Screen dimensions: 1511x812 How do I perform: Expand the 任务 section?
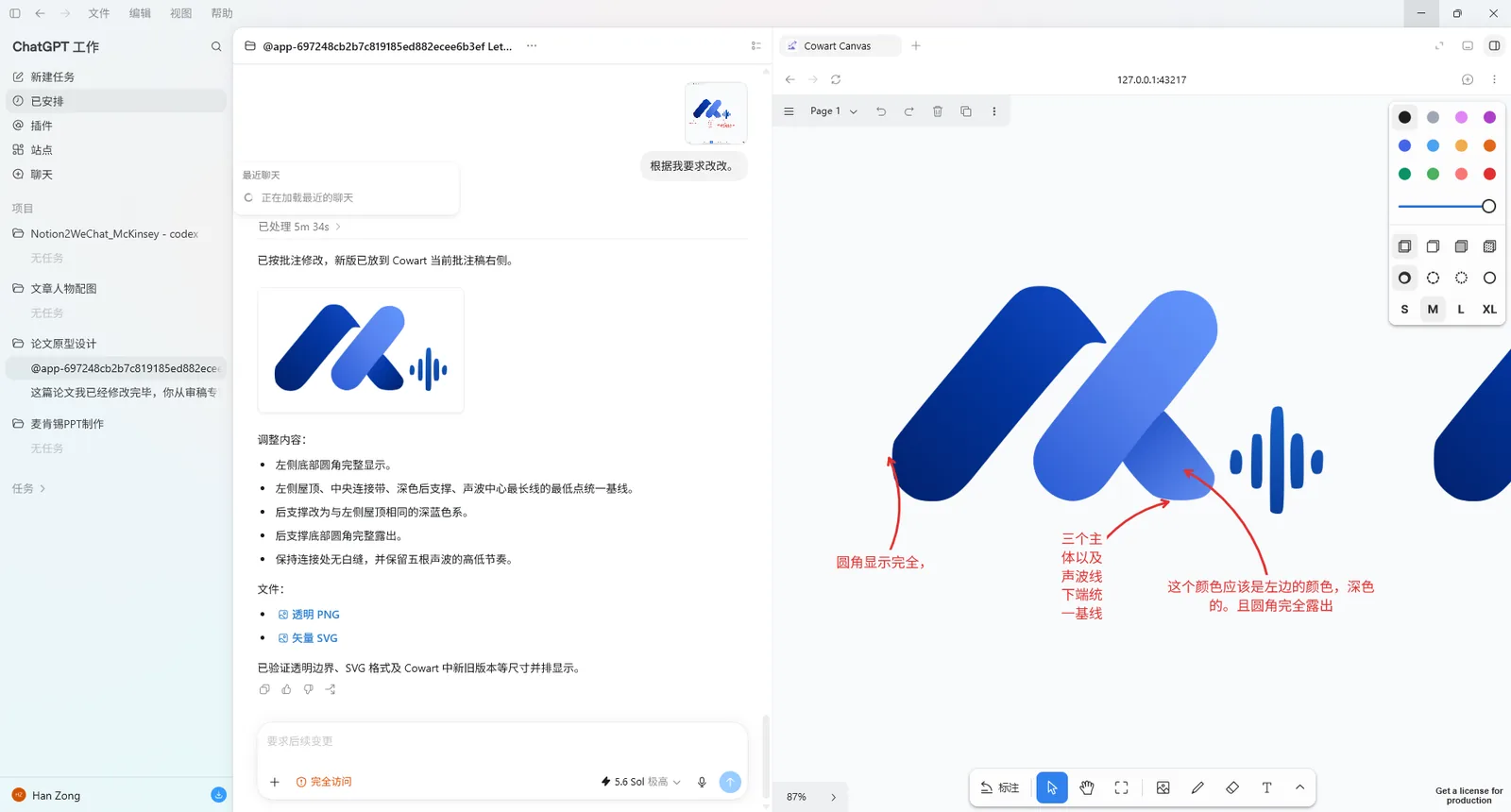[x=28, y=488]
